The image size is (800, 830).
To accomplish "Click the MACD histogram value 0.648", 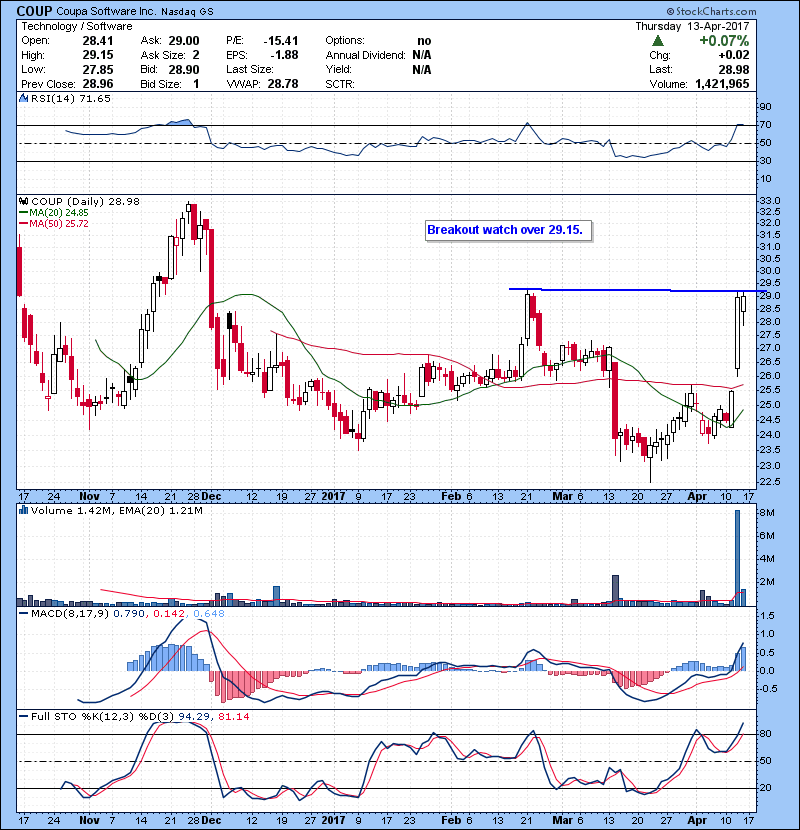I will tap(209, 614).
